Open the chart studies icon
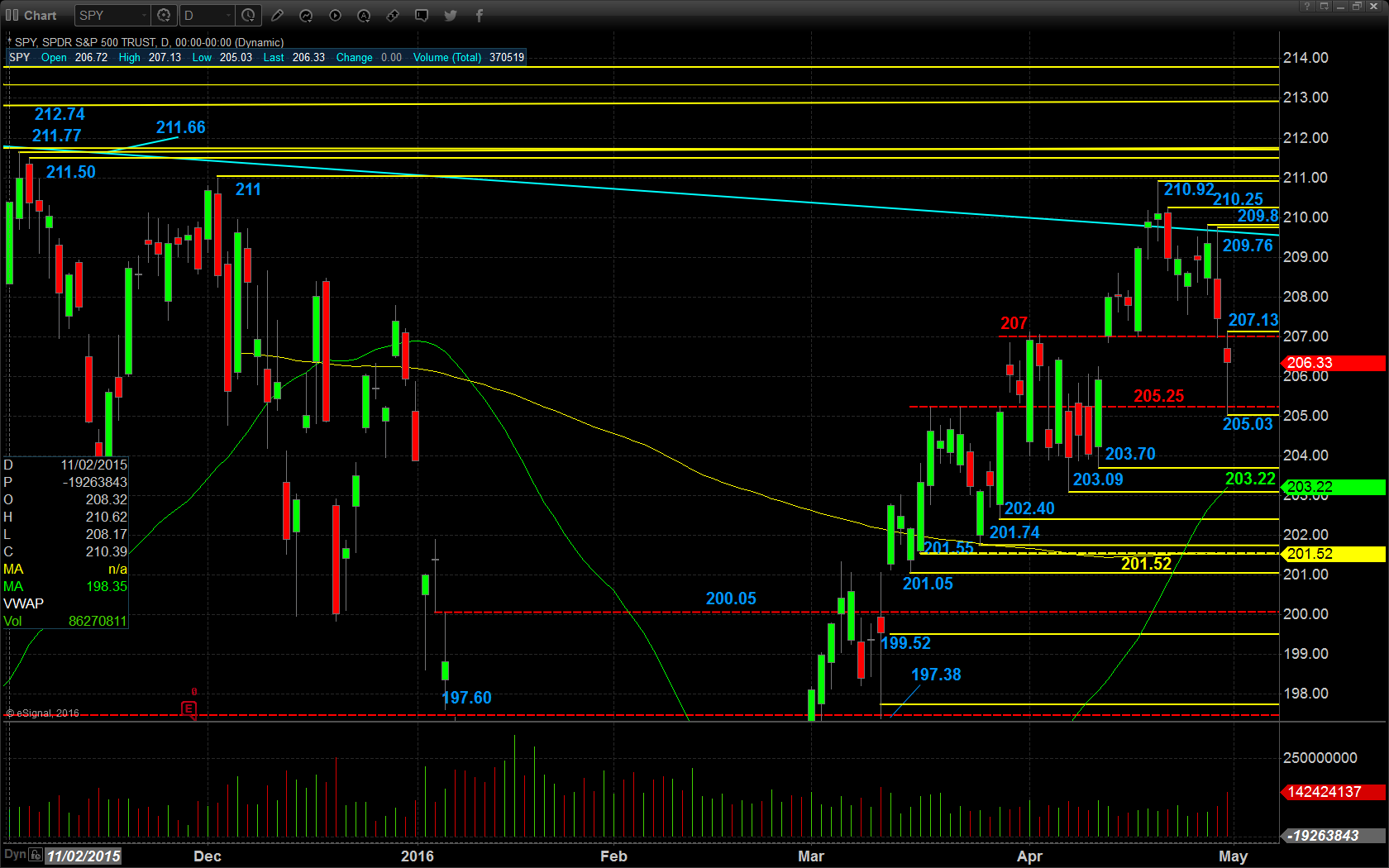The image size is (1389, 868). pos(306,16)
